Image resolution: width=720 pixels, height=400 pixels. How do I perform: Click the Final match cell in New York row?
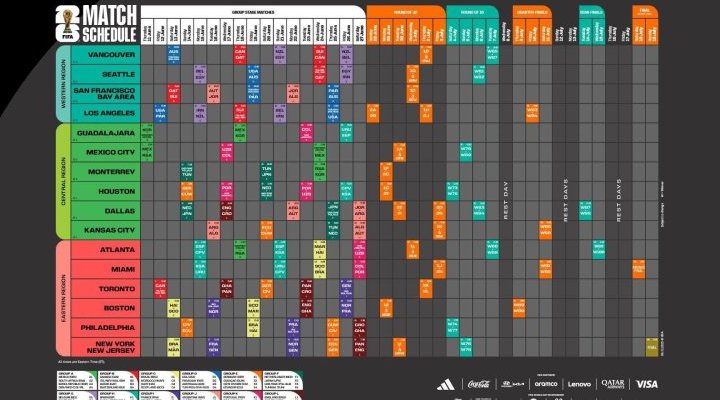click(x=652, y=347)
